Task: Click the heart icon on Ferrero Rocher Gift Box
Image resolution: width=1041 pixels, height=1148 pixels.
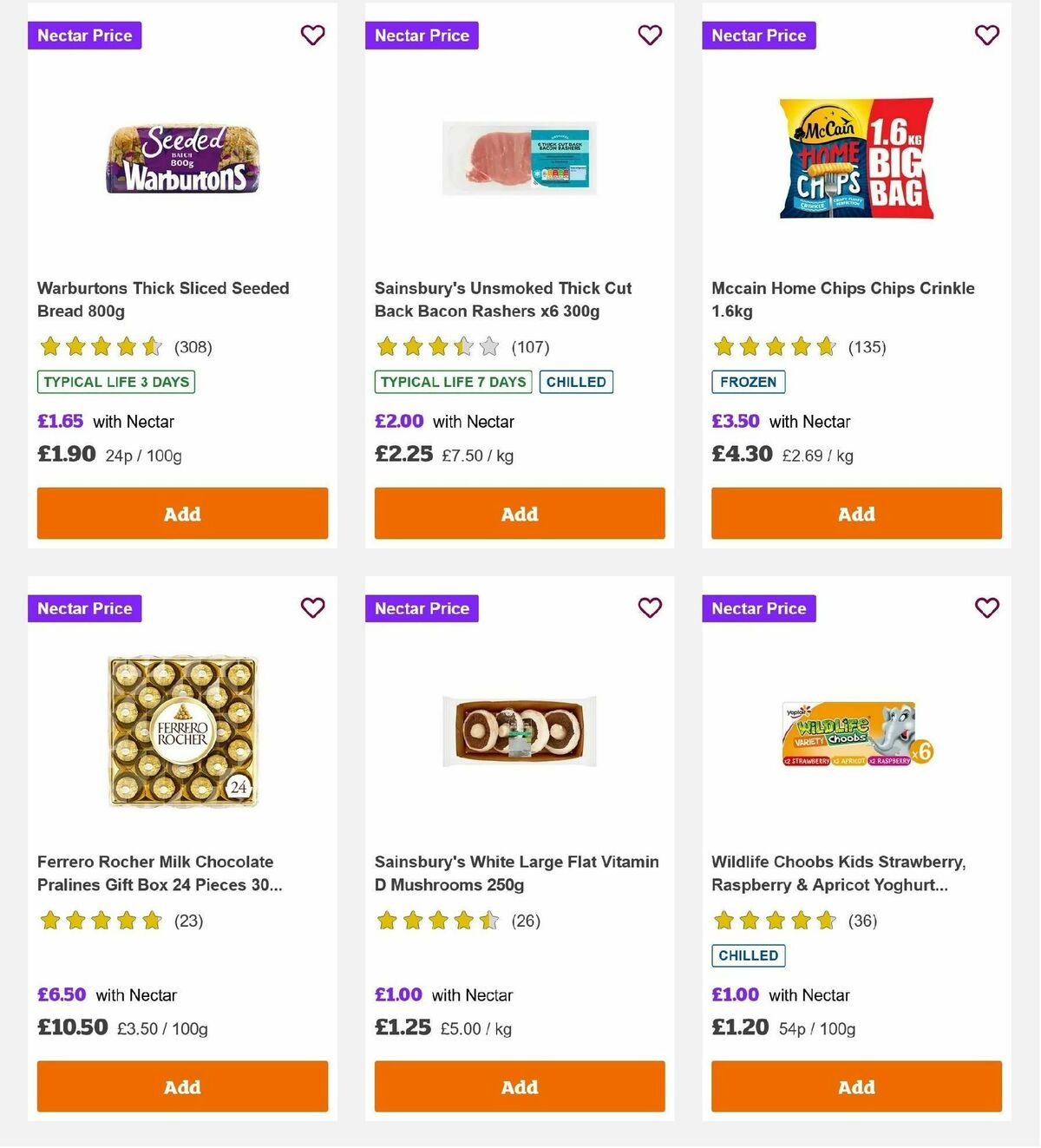Action: point(312,608)
